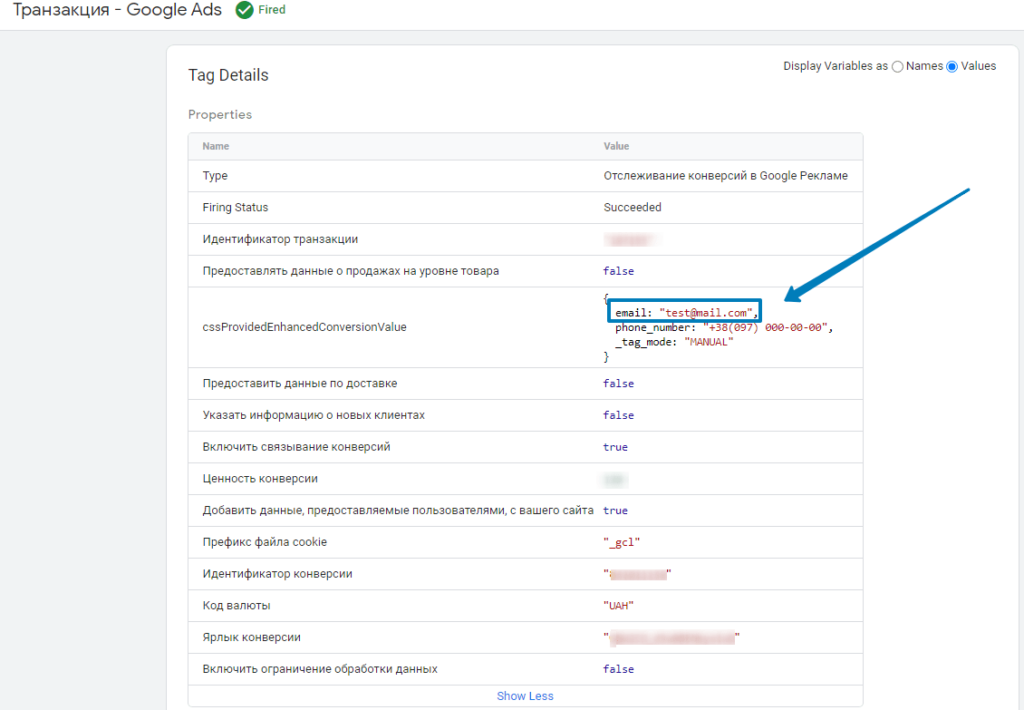Click the Type row label

pyautogui.click(x=215, y=176)
